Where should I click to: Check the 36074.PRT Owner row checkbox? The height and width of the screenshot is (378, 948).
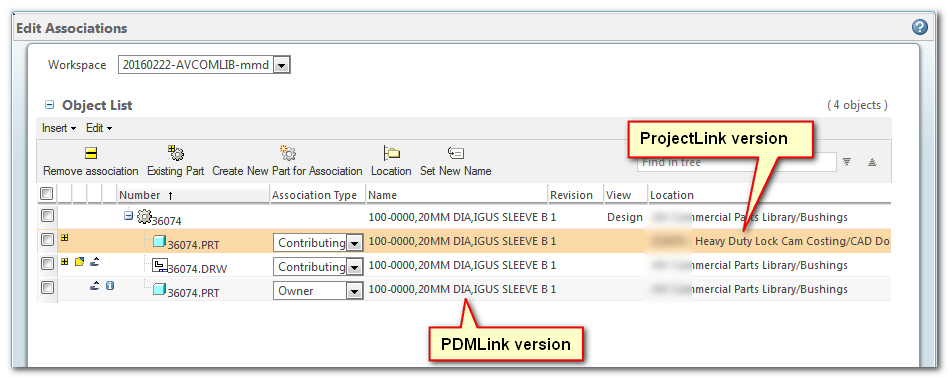click(47, 288)
